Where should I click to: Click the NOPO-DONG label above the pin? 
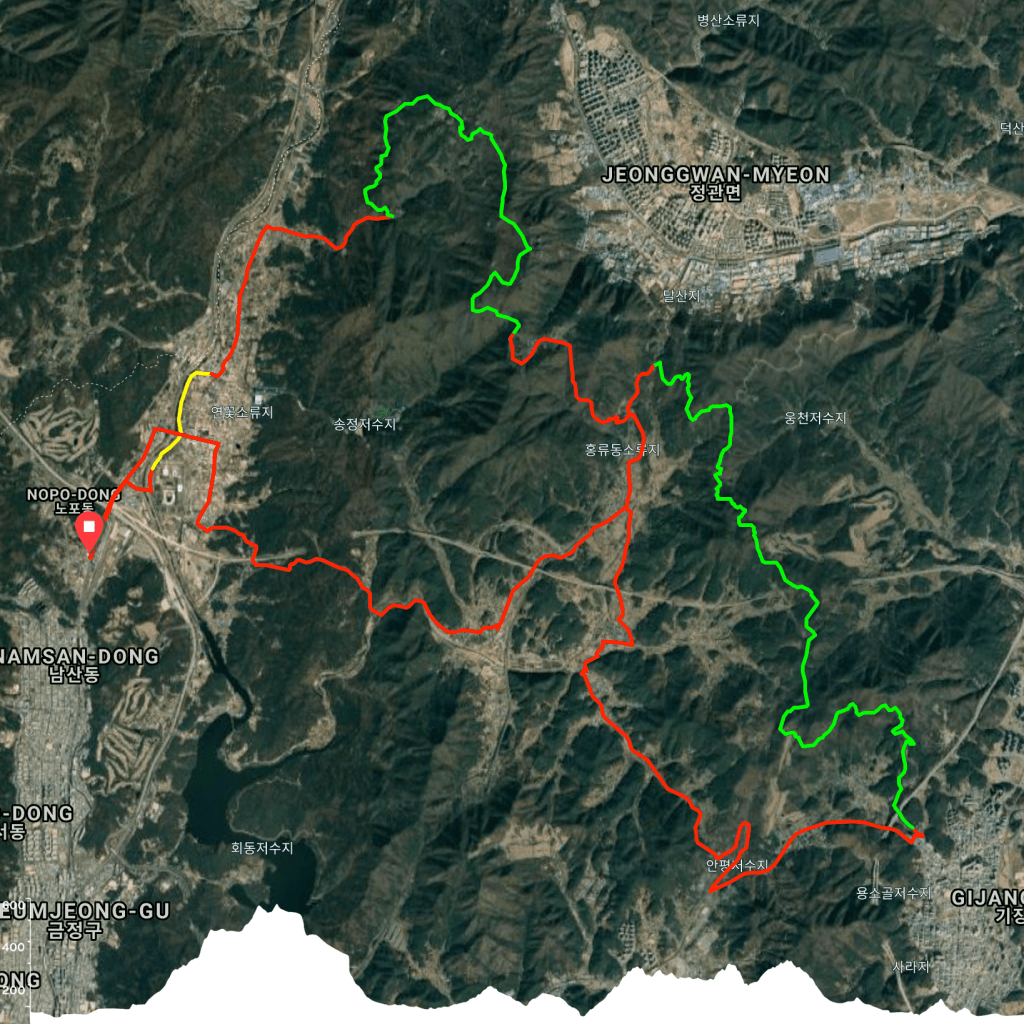click(x=73, y=494)
